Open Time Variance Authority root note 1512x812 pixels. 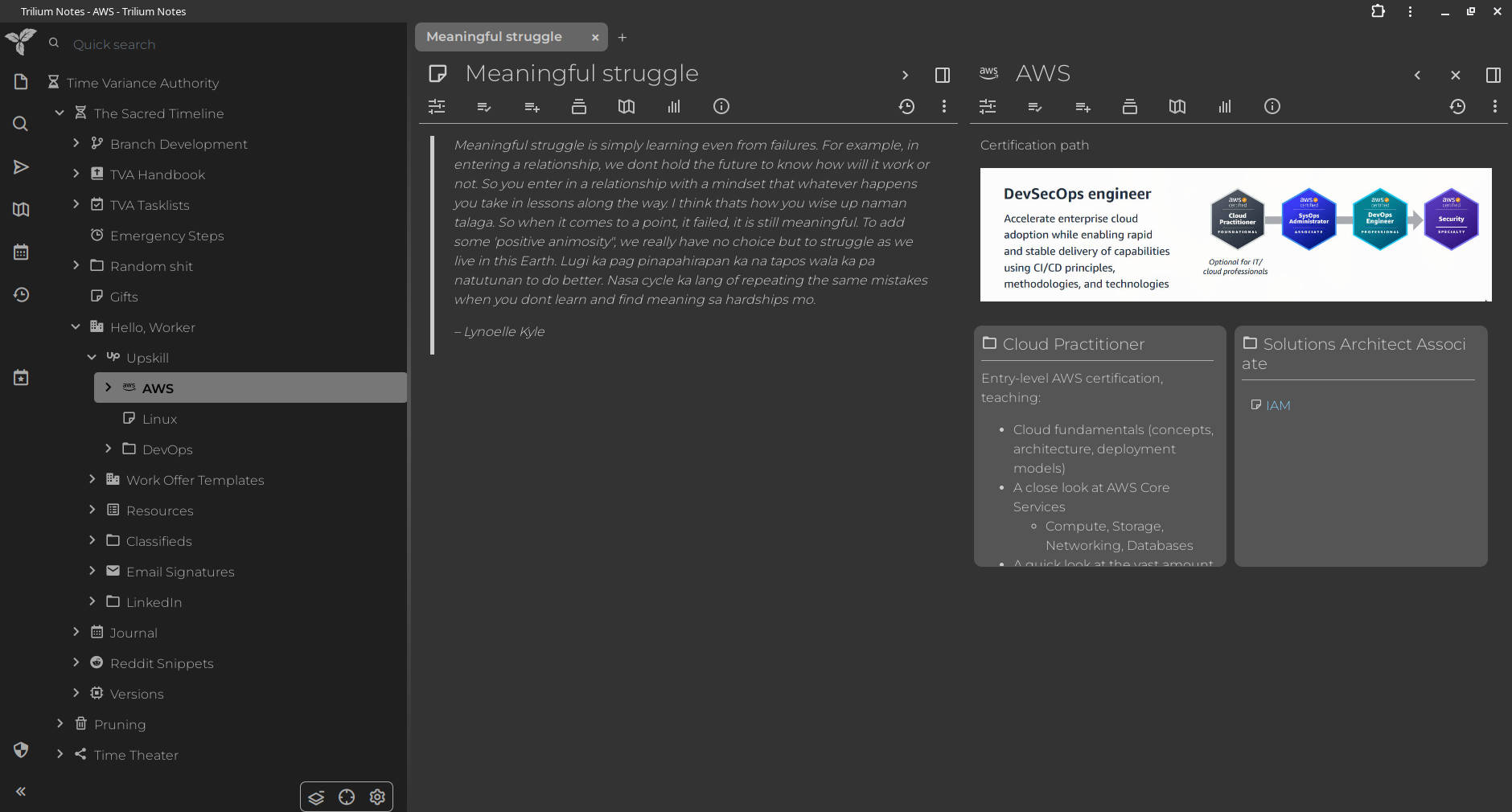point(142,83)
